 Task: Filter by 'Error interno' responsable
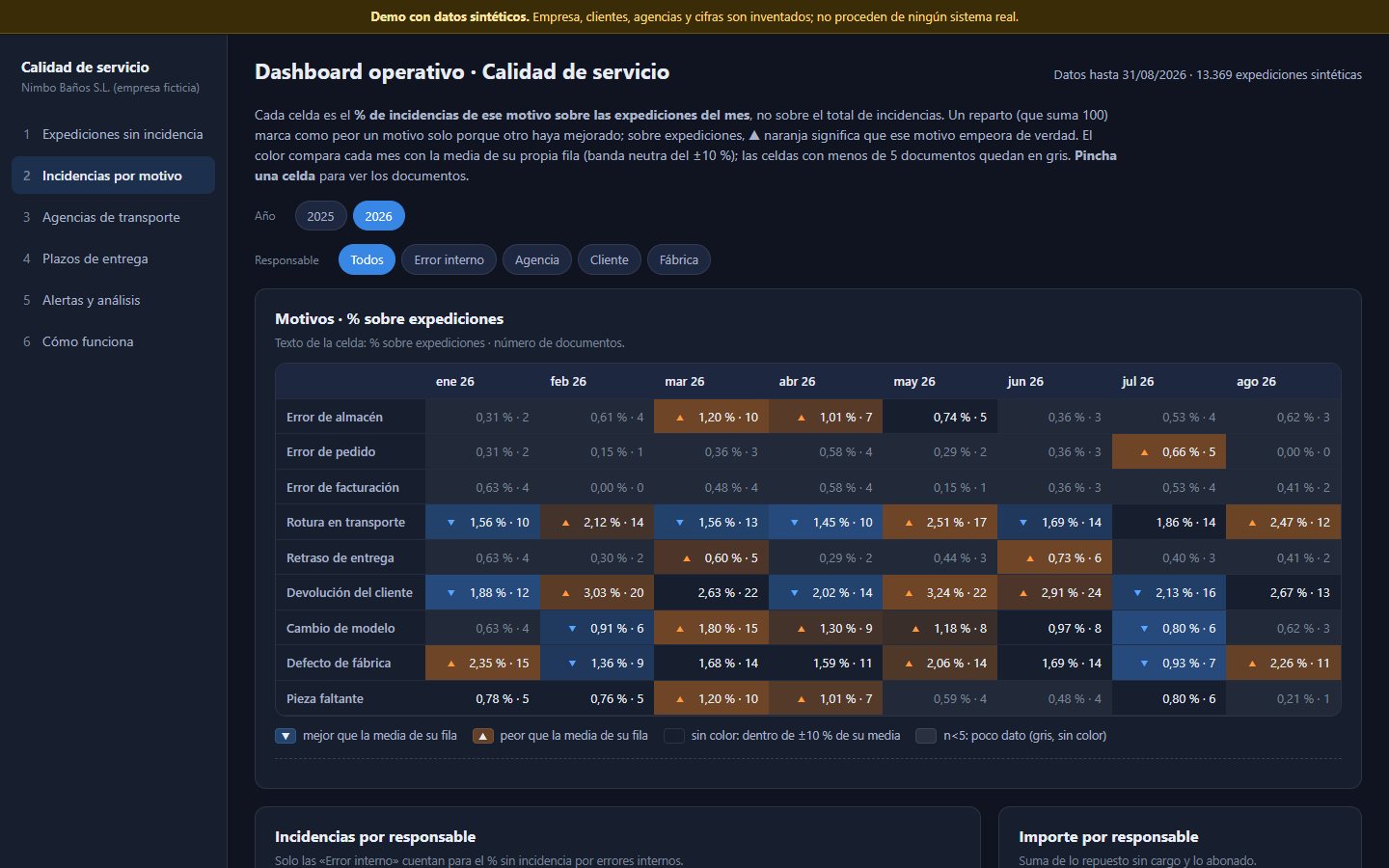tap(449, 259)
